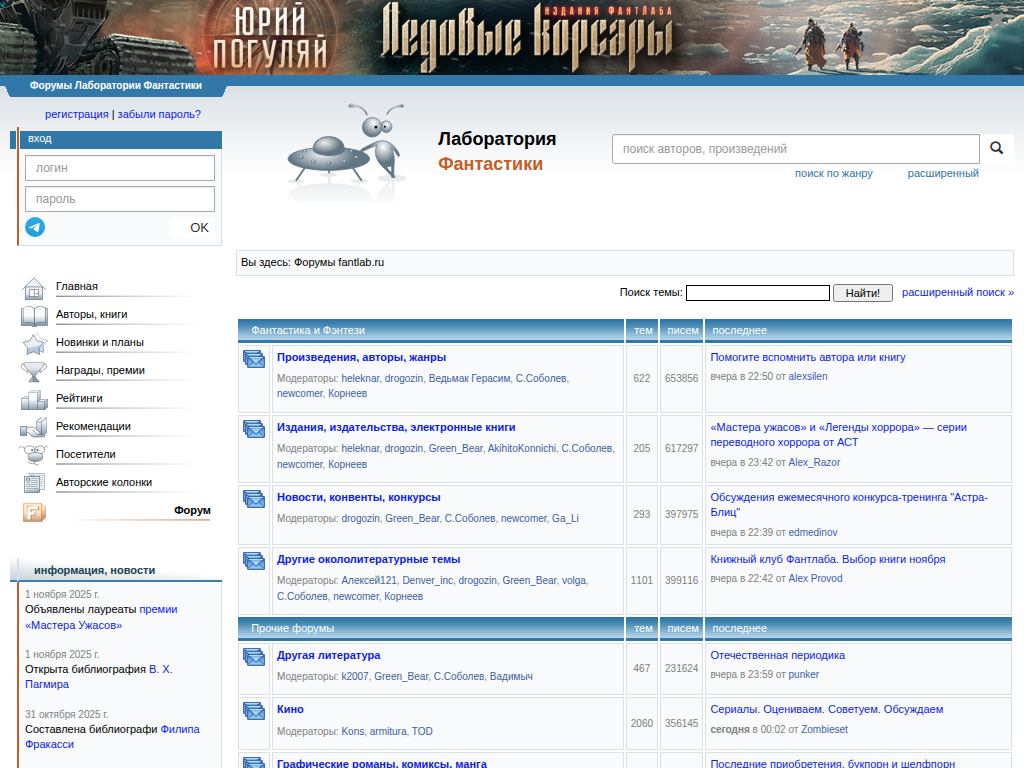Viewport: 1024px width, 768px height.
Task: Click the bar chart icon for Рейтинги
Action: pyautogui.click(x=34, y=400)
